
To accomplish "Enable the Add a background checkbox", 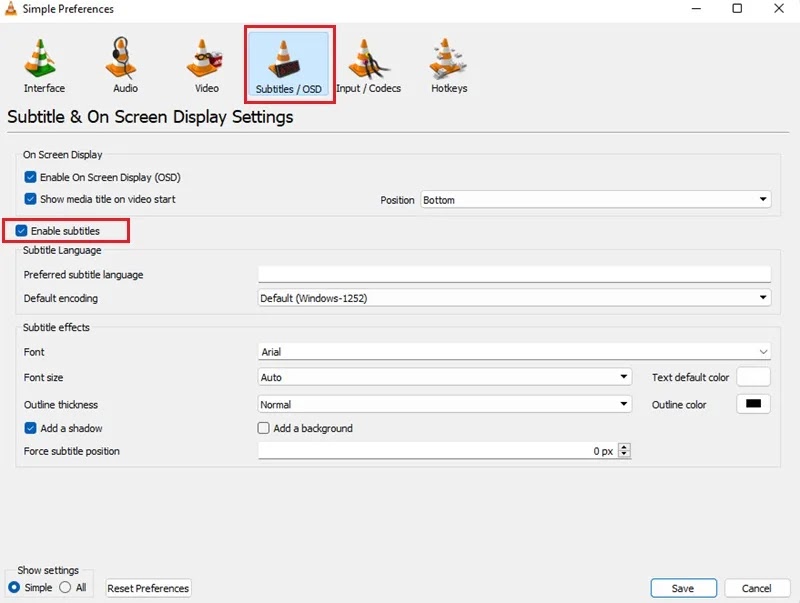I will [x=263, y=428].
